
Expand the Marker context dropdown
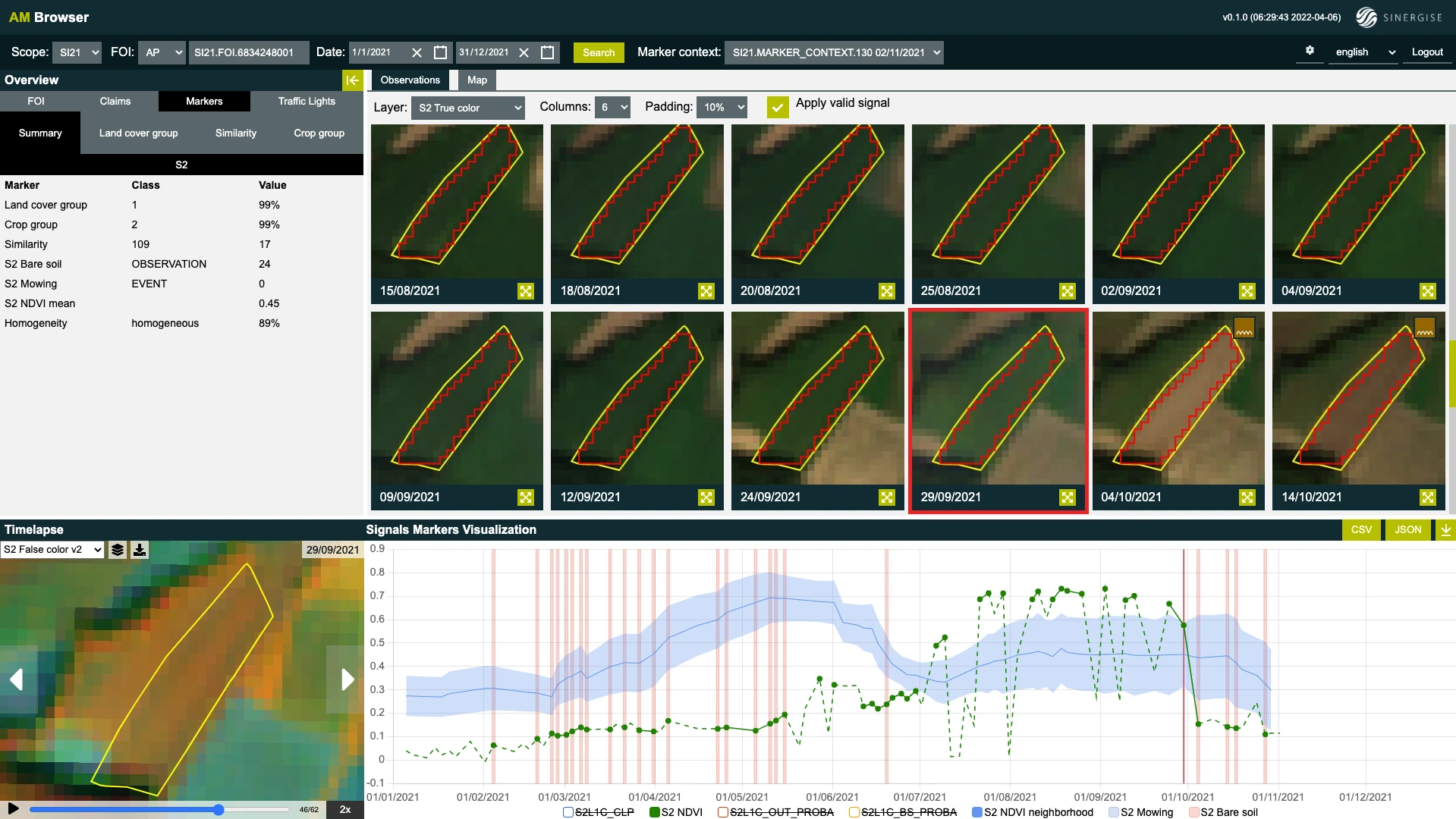pyautogui.click(x=834, y=52)
